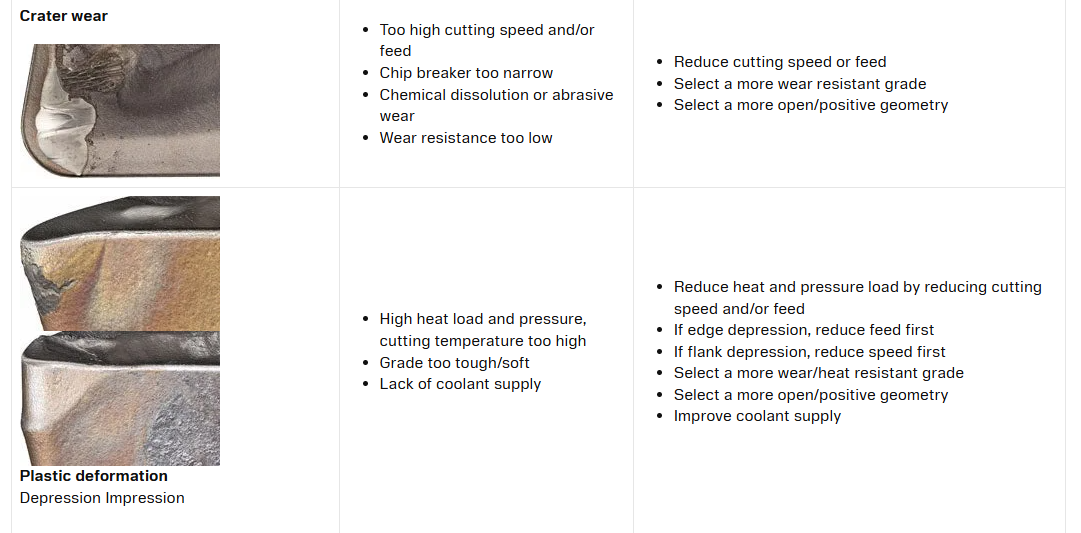Click 'Reduce cutting speed or feed' remedy
Viewport: 1081px width, 533px height.
click(x=780, y=62)
